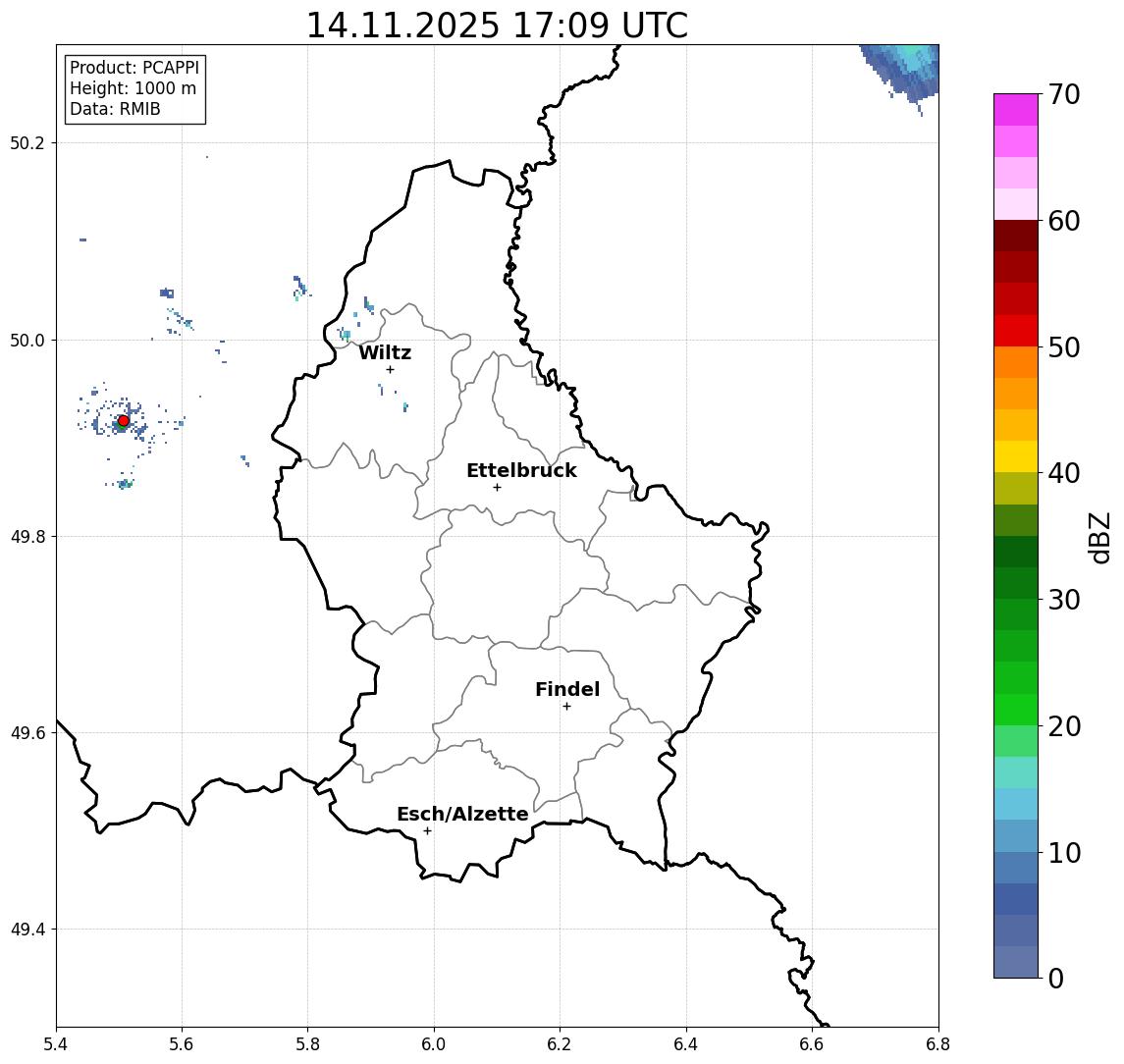Click longitude tick label 6.4

[686, 1044]
